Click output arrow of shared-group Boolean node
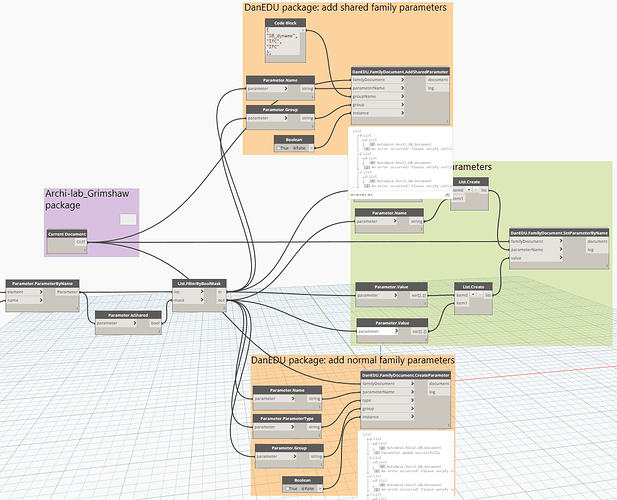The height and width of the screenshot is (500, 617). (311, 148)
